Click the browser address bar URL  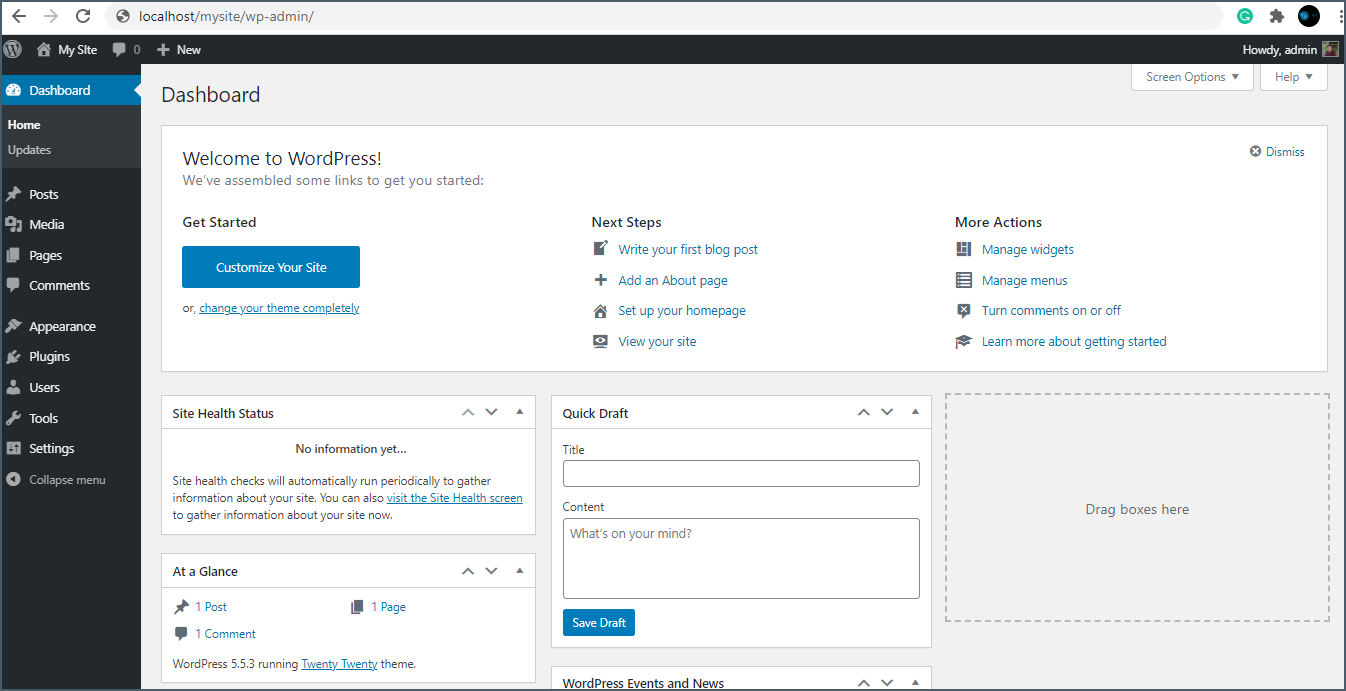[x=226, y=16]
